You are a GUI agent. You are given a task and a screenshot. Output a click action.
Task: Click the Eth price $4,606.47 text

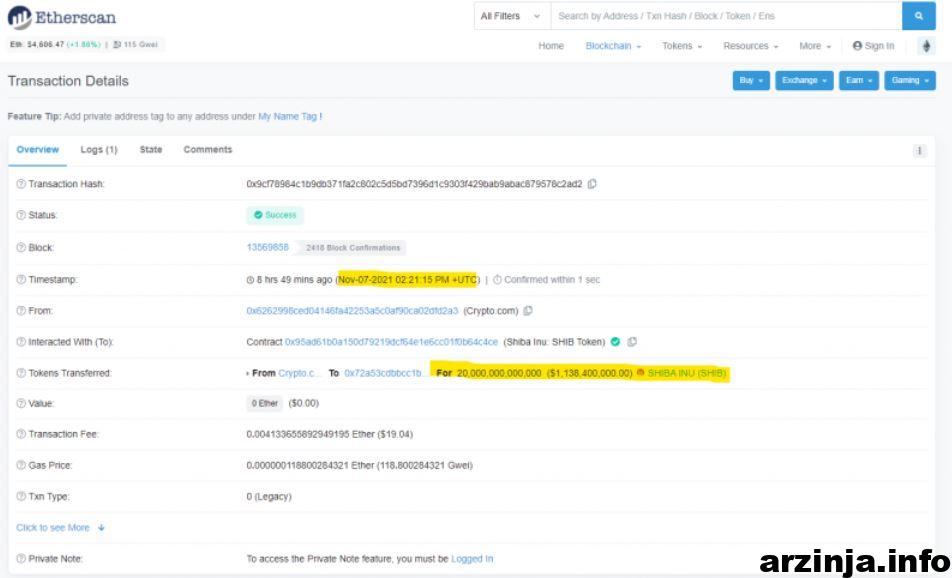(x=37, y=44)
